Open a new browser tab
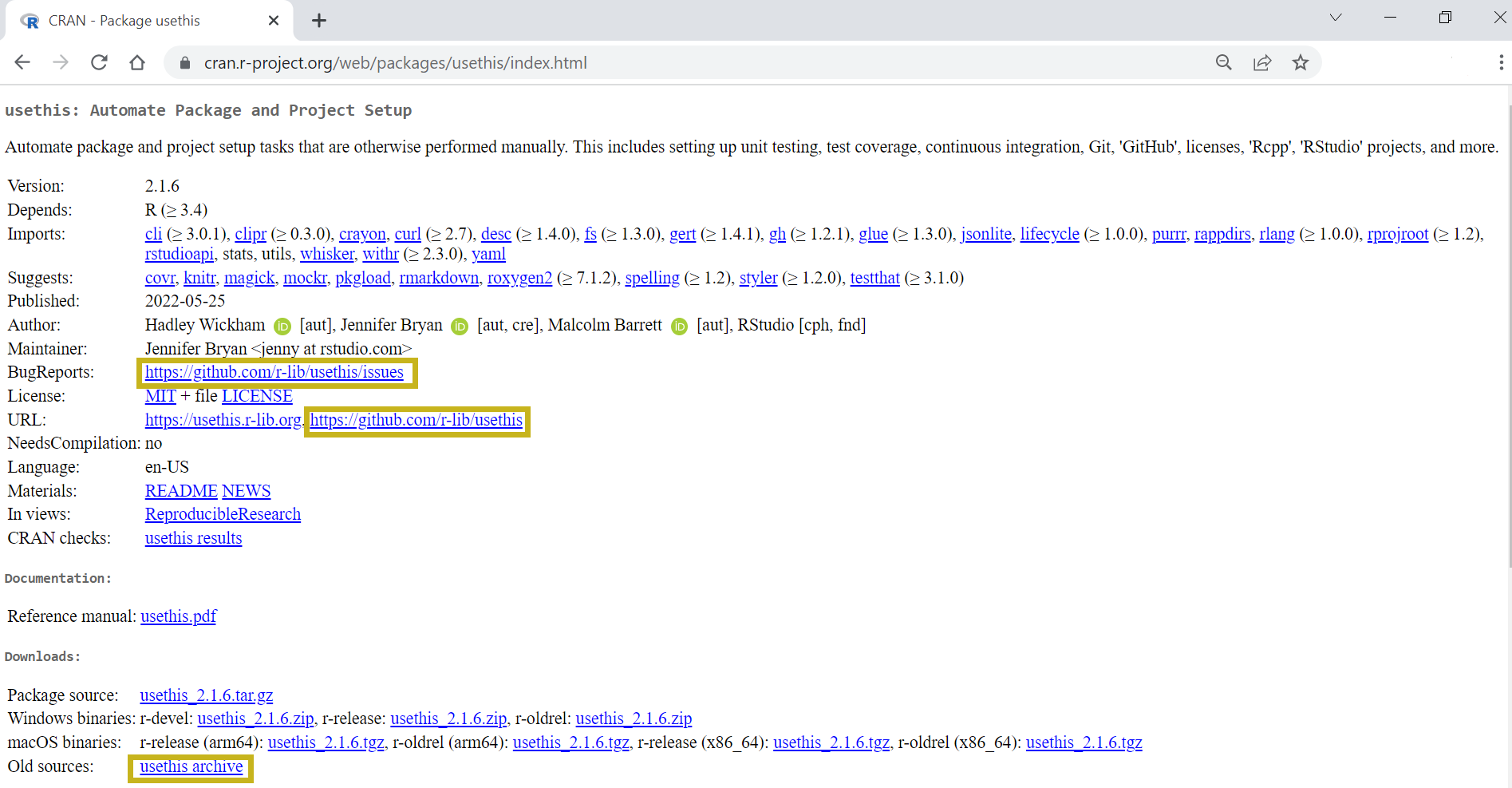1512x788 pixels. pos(319,21)
